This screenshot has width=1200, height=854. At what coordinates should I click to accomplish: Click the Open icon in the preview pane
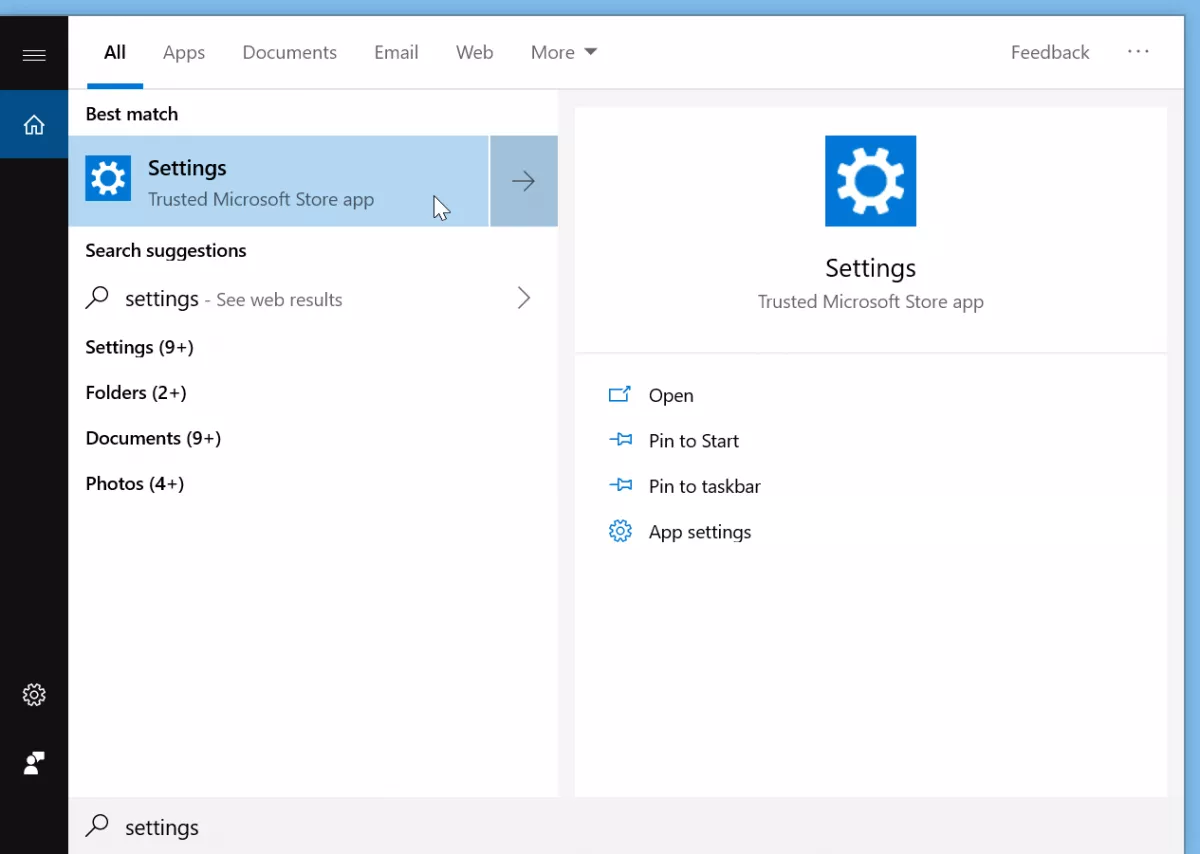pos(620,395)
